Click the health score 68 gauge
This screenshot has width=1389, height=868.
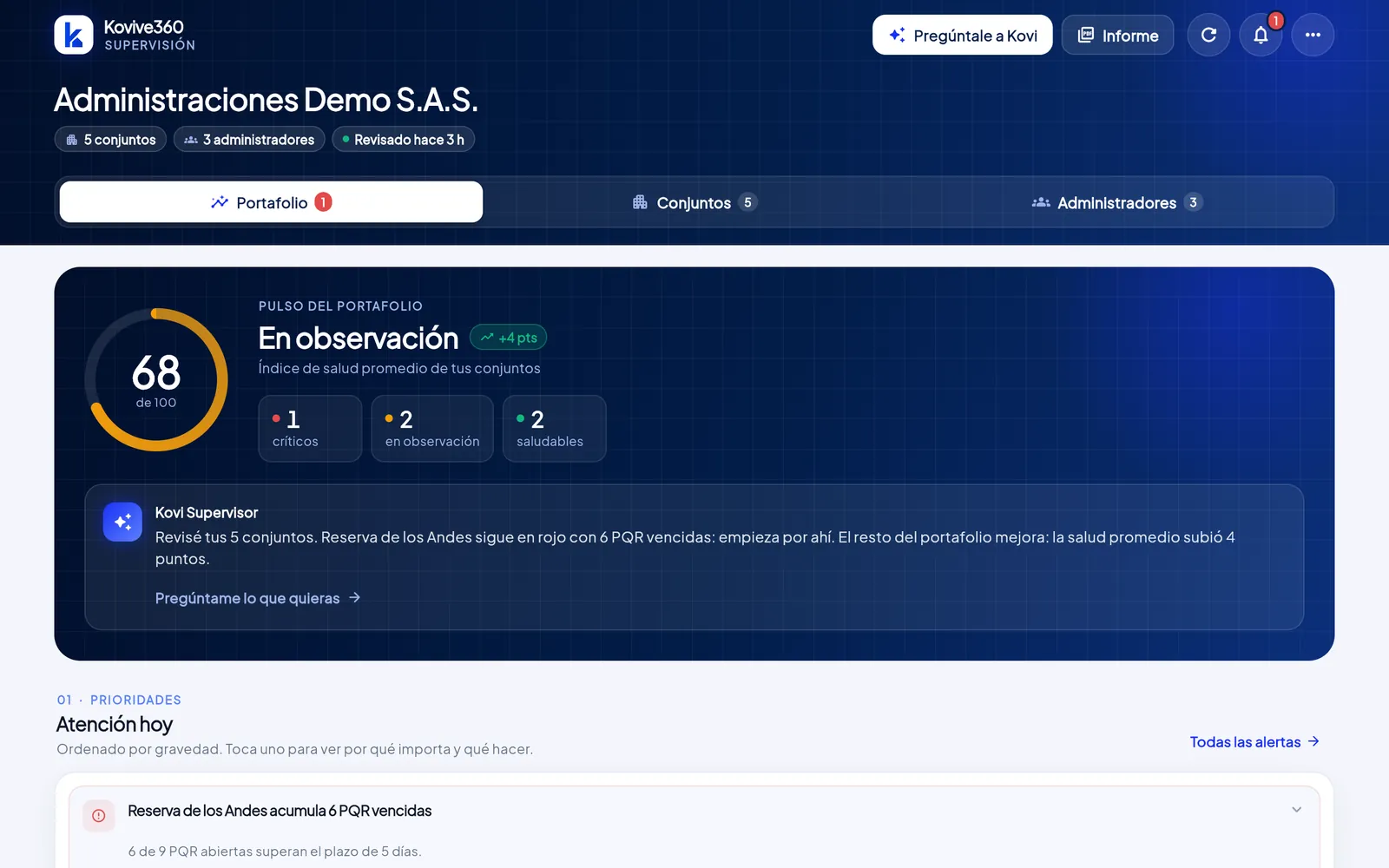pyautogui.click(x=156, y=379)
